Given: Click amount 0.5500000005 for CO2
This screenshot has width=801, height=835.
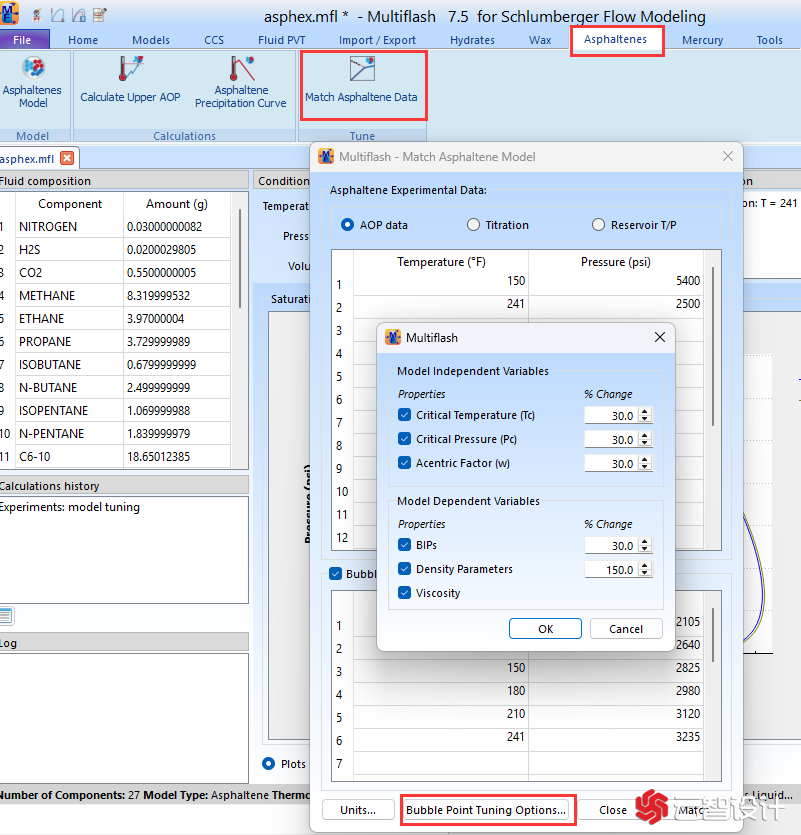Looking at the screenshot, I should click(176, 272).
